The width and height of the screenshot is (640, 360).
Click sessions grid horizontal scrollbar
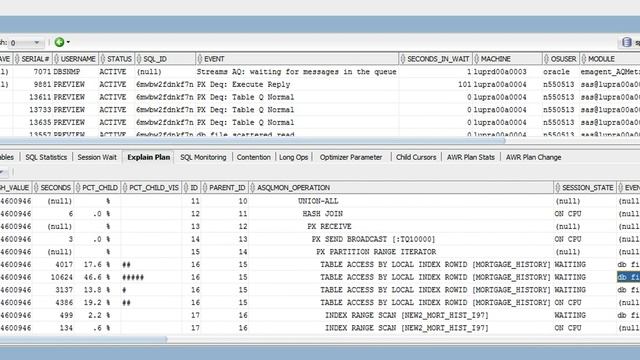[252, 141]
